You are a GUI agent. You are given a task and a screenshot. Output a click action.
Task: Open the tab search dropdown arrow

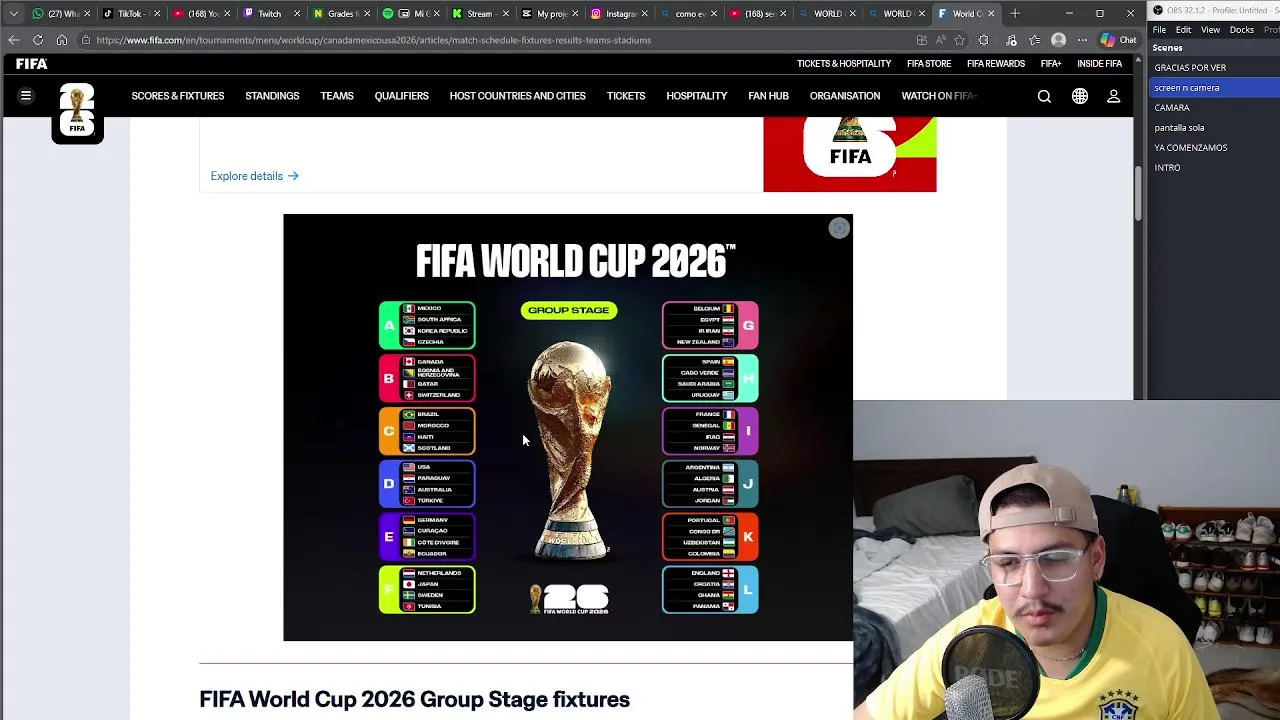[x=13, y=14]
